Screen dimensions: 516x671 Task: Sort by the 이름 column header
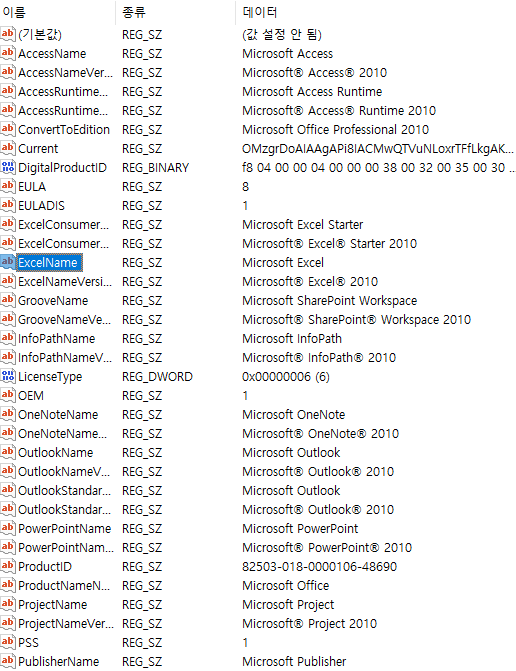pyautogui.click(x=14, y=12)
